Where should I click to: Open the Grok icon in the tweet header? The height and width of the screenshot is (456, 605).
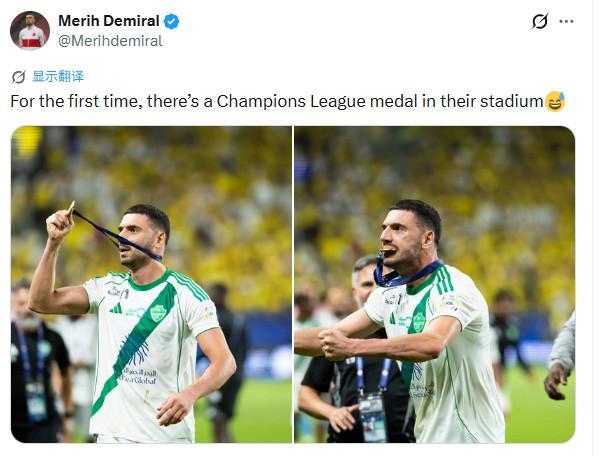point(540,21)
